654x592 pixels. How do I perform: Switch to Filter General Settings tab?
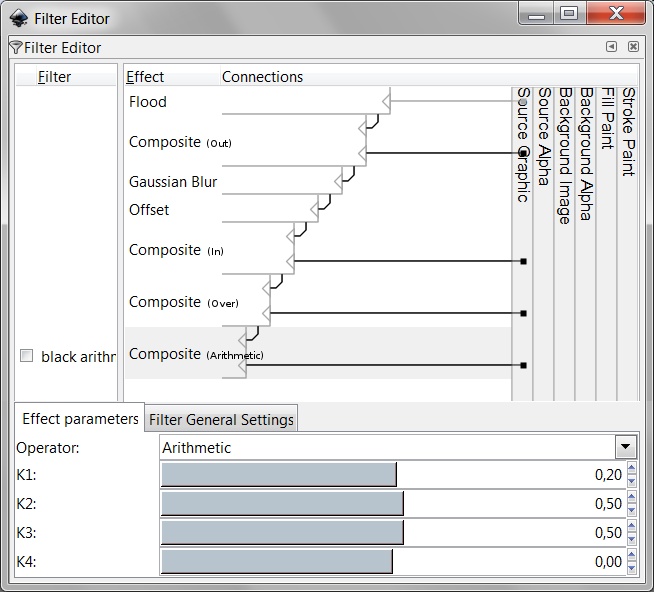tap(221, 420)
